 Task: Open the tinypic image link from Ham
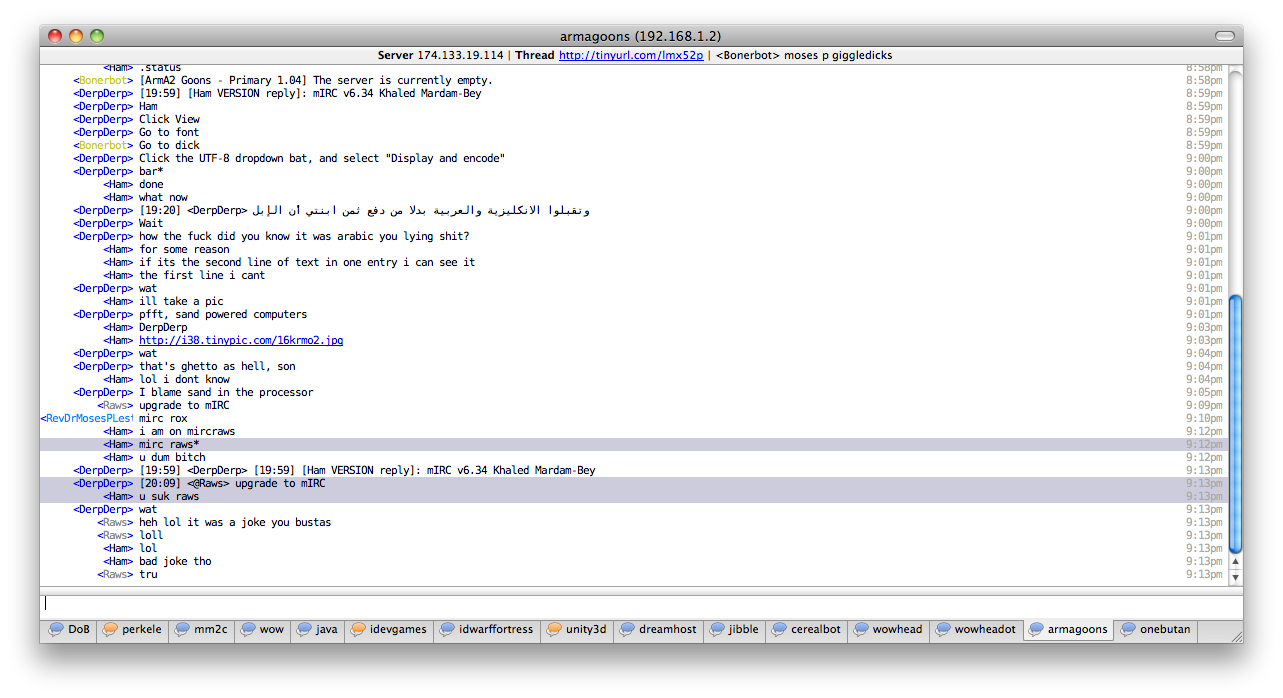[240, 341]
